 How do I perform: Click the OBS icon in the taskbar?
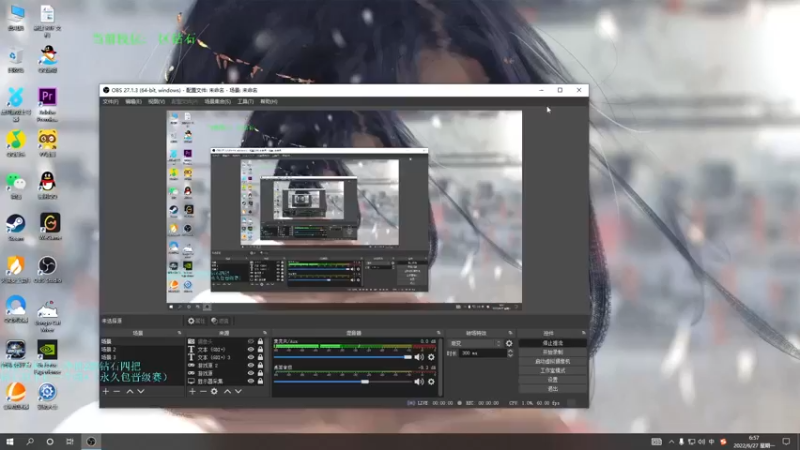(91, 441)
